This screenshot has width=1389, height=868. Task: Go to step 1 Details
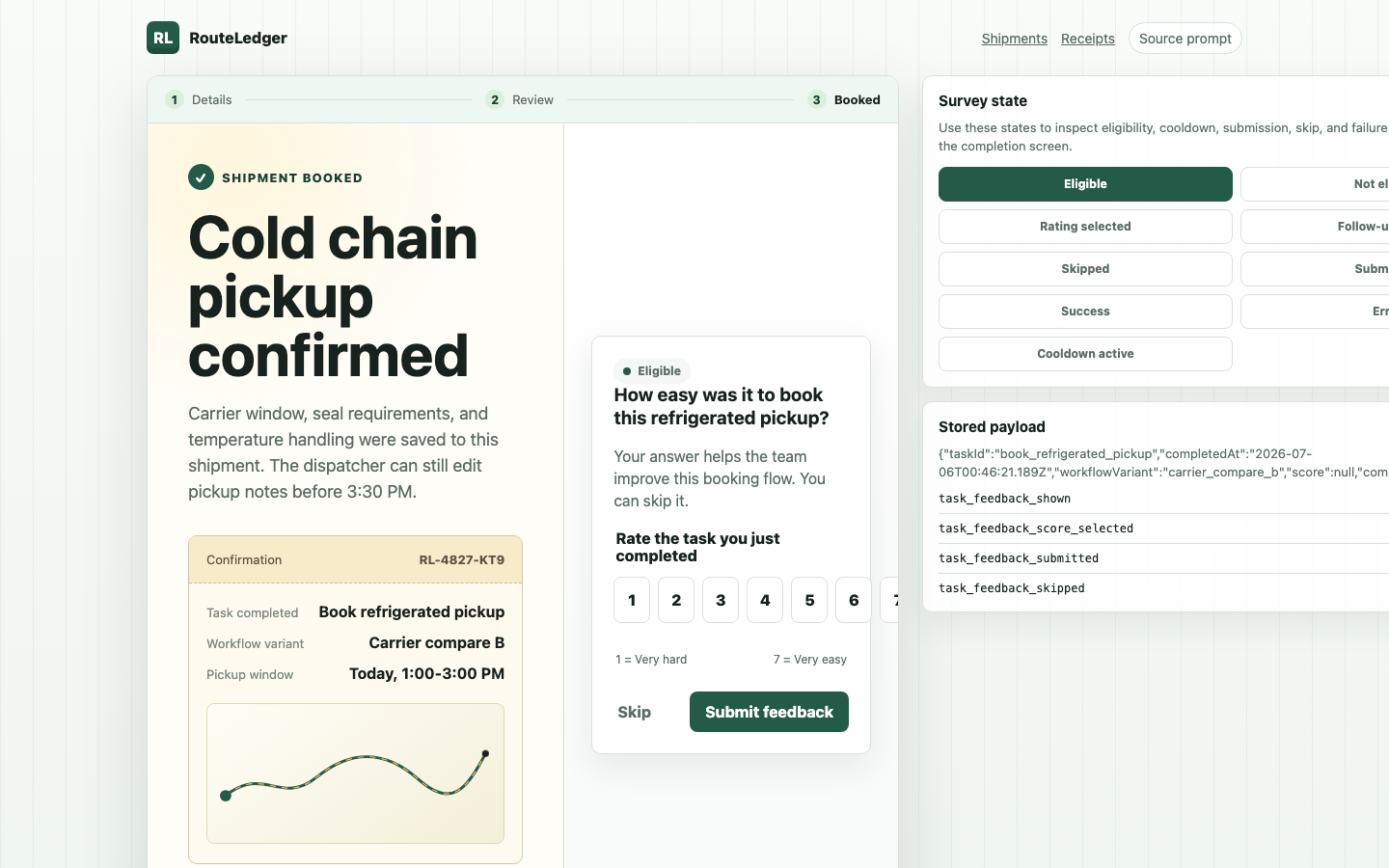[x=200, y=99]
